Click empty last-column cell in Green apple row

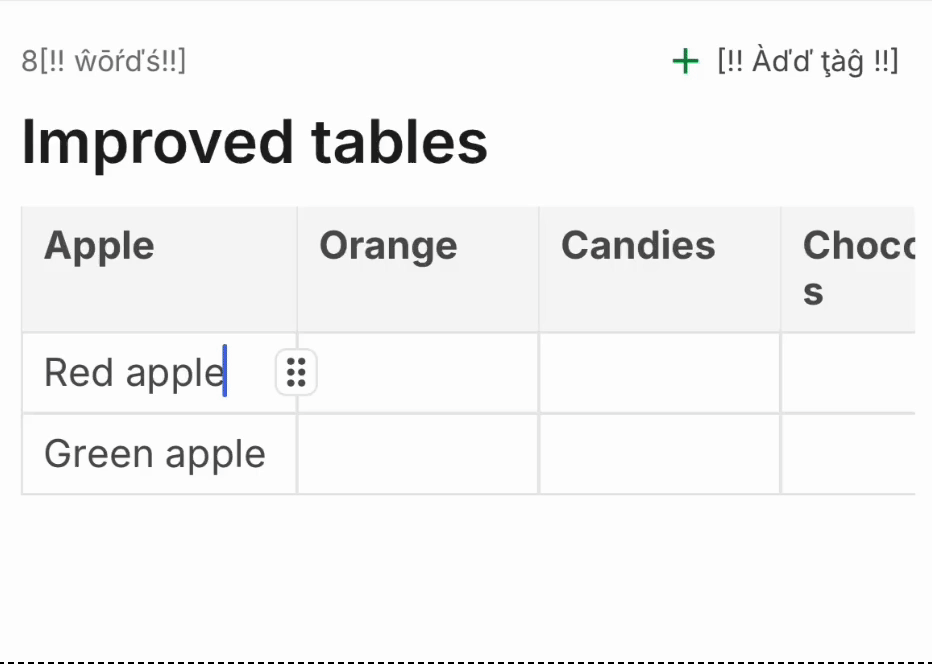coord(848,454)
